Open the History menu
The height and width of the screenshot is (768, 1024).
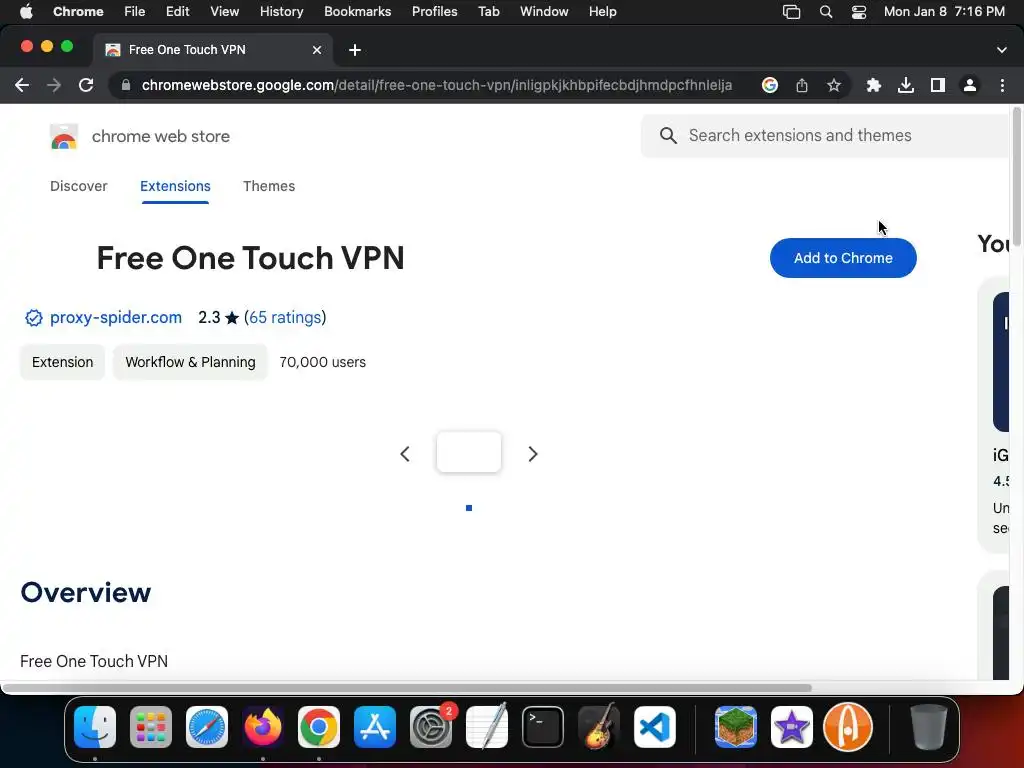(x=281, y=12)
